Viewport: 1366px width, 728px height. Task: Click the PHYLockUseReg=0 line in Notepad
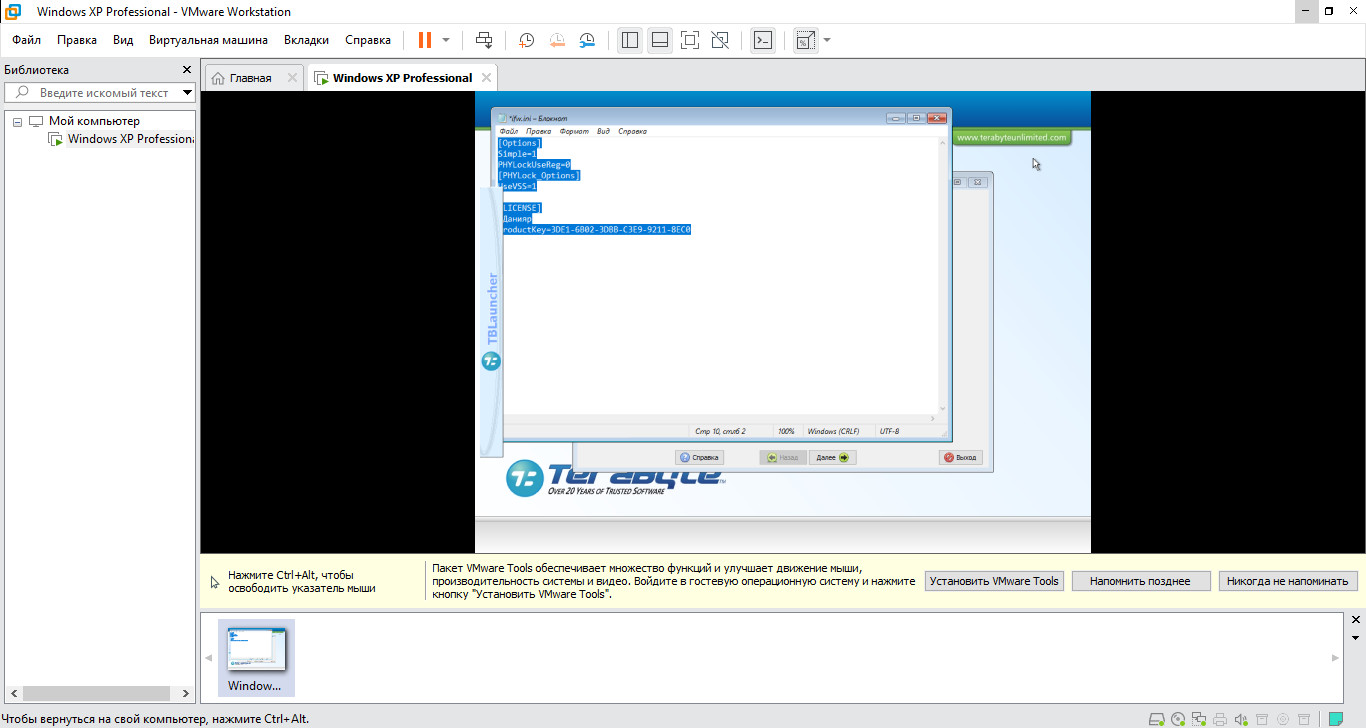pyautogui.click(x=534, y=164)
